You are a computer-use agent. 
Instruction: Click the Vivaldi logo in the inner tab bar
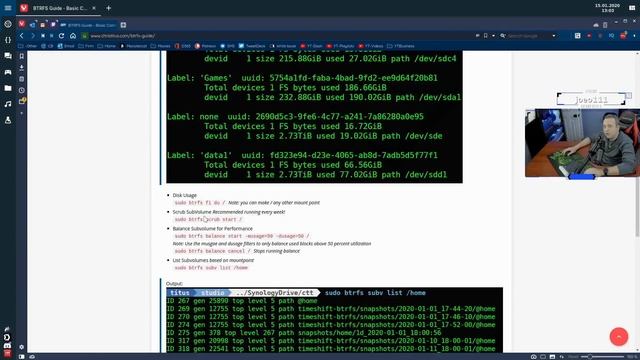click(x=22, y=24)
